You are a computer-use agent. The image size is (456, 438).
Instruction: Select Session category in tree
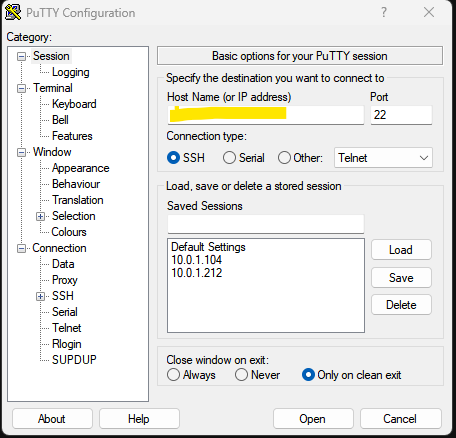tap(51, 56)
